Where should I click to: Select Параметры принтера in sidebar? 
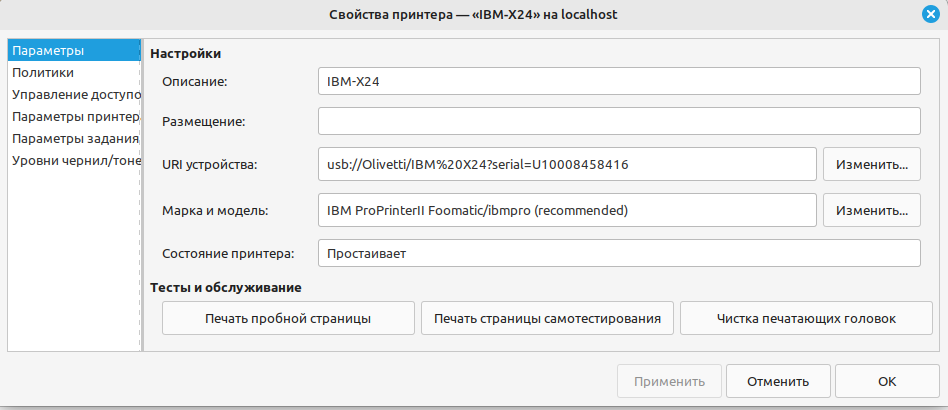point(74,117)
